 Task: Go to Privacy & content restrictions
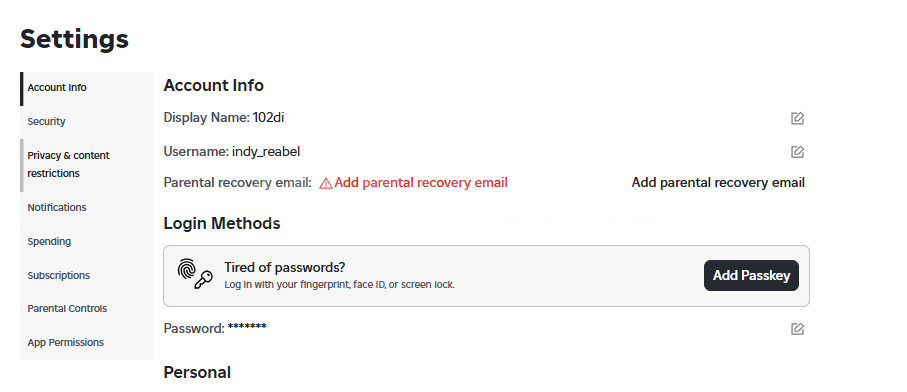coord(87,165)
